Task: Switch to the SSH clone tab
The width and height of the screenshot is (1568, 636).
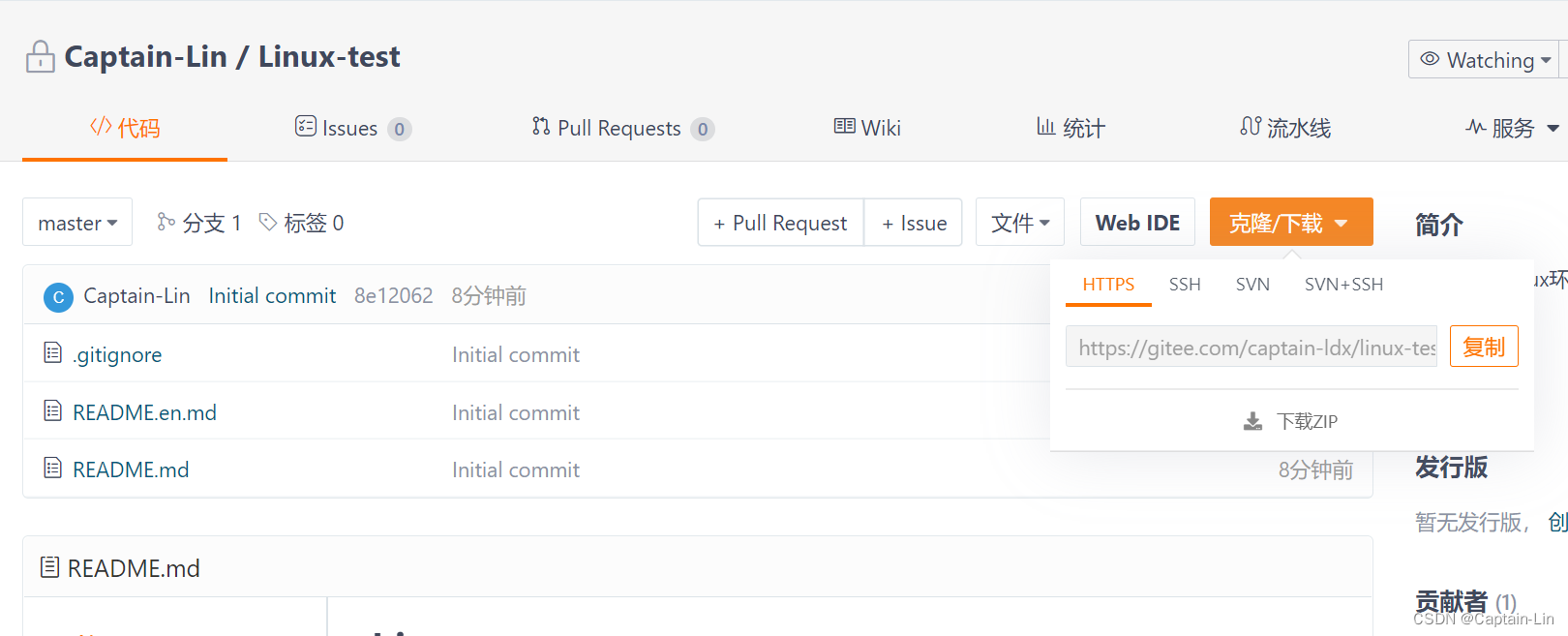Action: (1185, 284)
